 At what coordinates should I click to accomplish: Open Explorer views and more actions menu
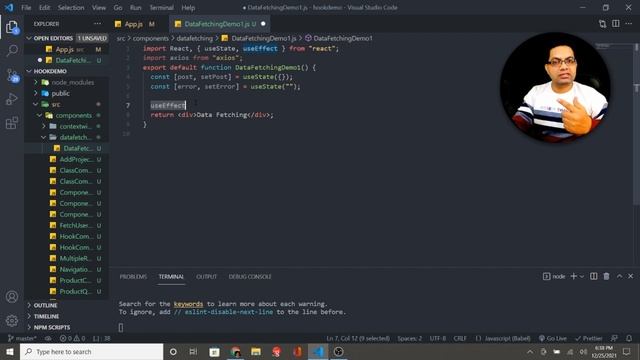coord(97,24)
